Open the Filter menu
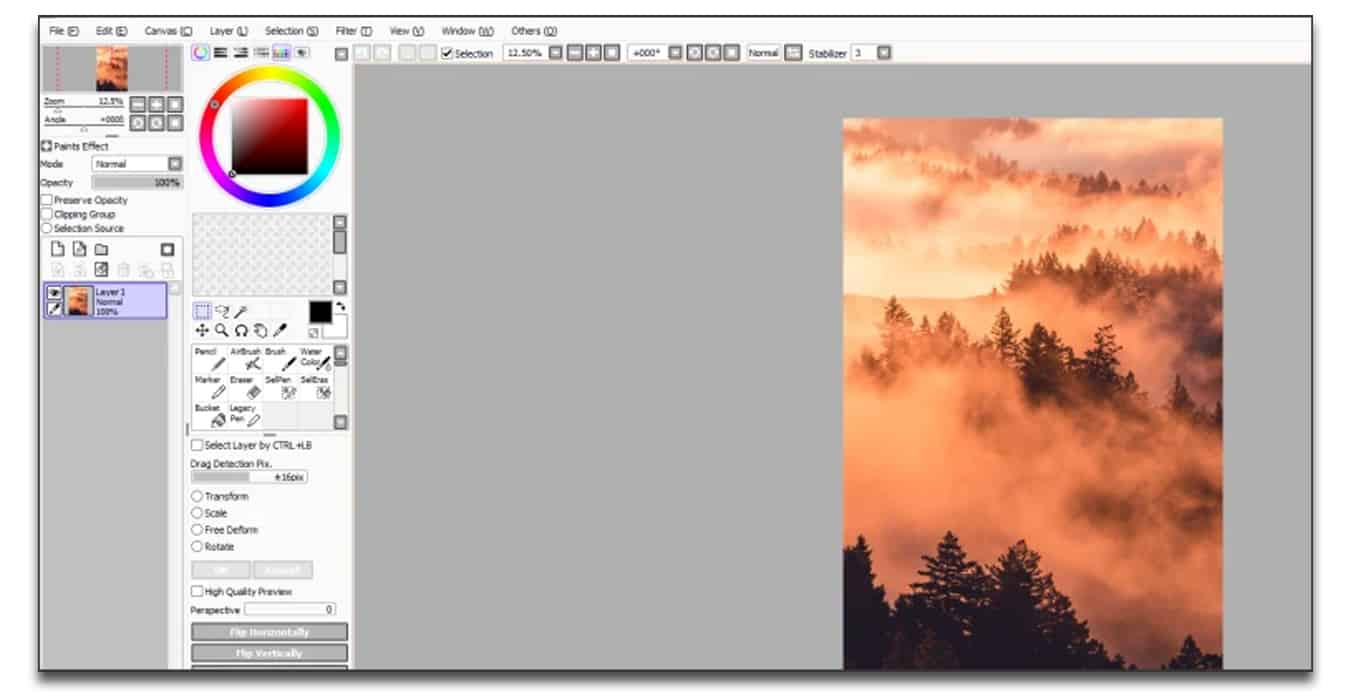 (x=353, y=31)
